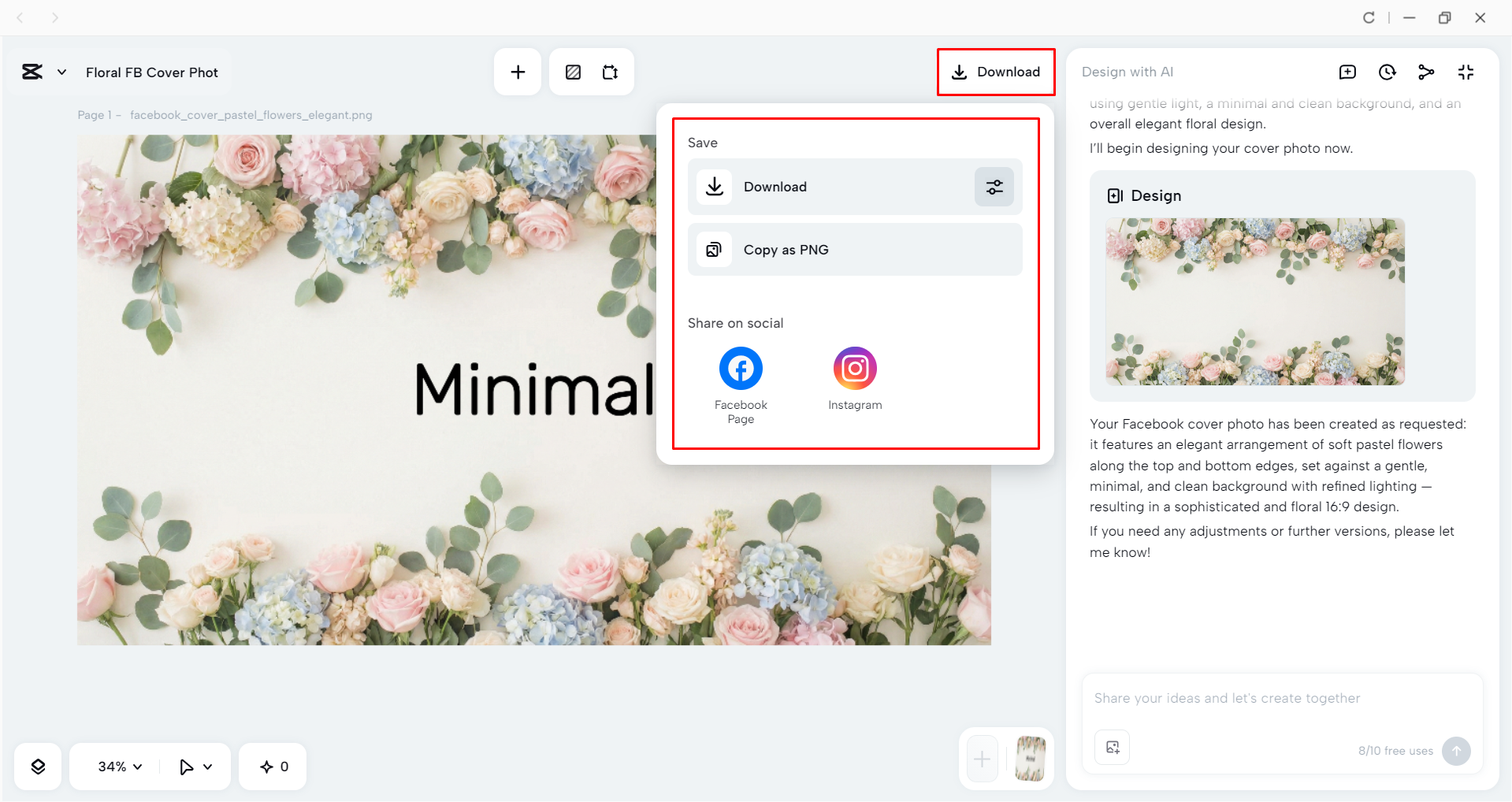Add a new page with plus button
The width and height of the screenshot is (1512, 802).
983,759
